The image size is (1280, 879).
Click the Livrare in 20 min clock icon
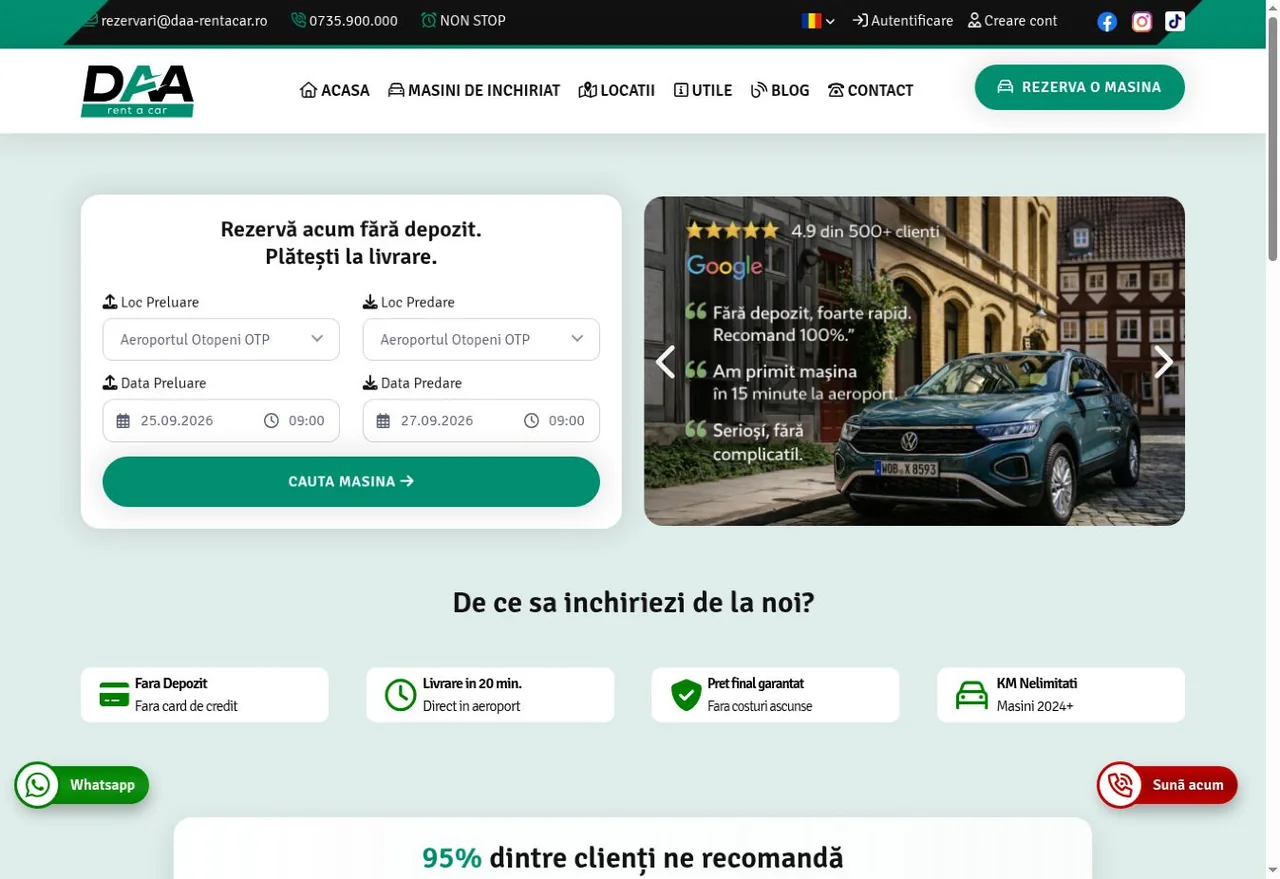[400, 694]
